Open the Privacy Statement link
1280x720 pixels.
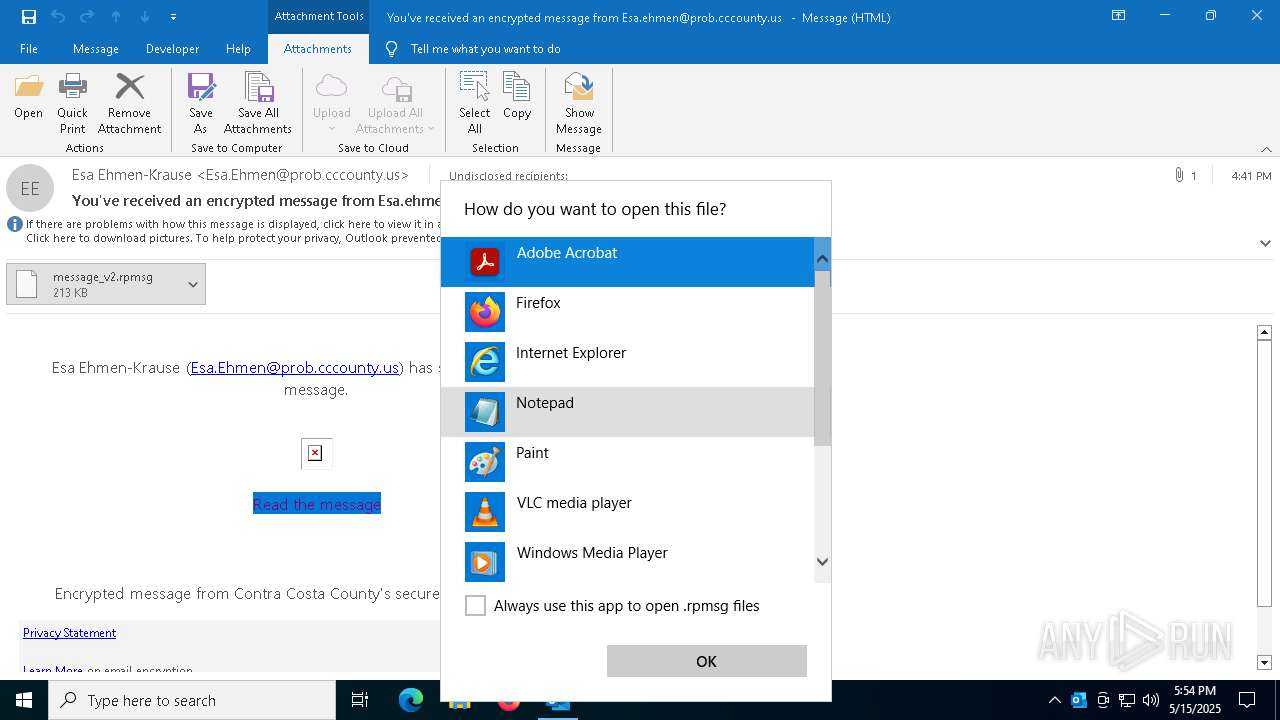(x=69, y=633)
